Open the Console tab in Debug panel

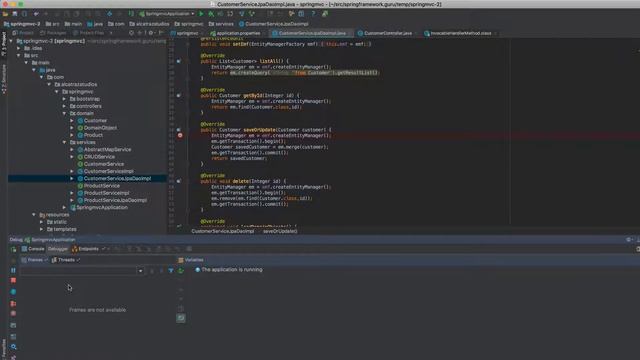[x=33, y=249]
